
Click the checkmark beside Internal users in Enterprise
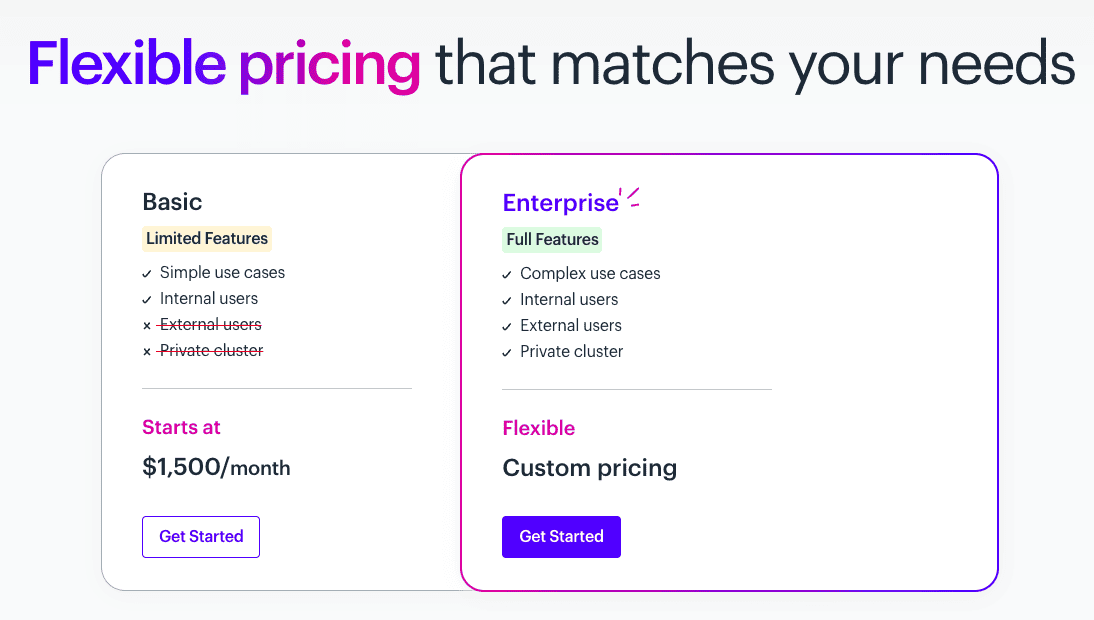[506, 300]
